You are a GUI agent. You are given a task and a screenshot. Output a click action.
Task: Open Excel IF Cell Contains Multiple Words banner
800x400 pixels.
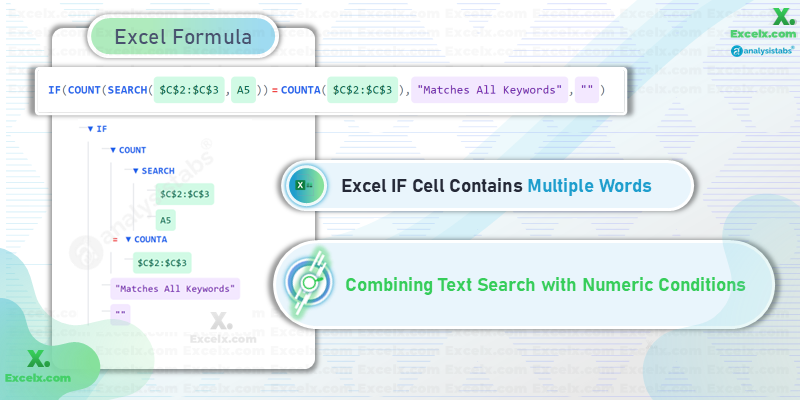click(487, 186)
